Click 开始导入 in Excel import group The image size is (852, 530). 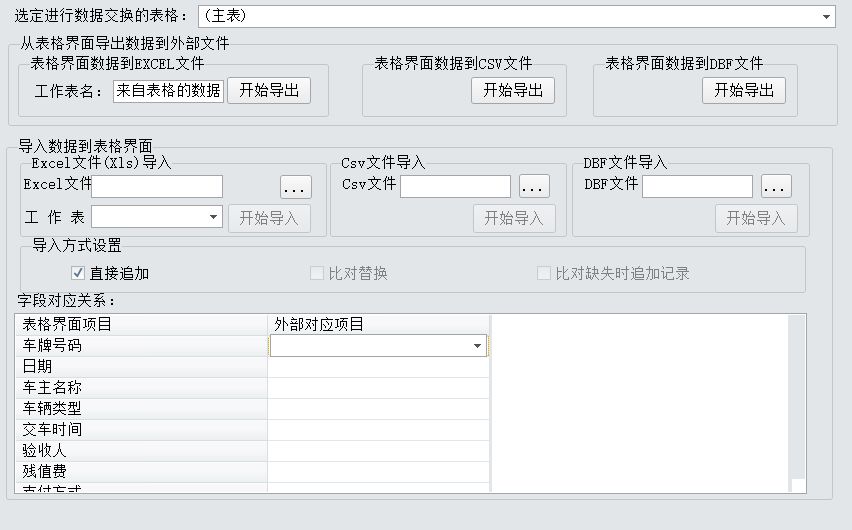(x=269, y=219)
